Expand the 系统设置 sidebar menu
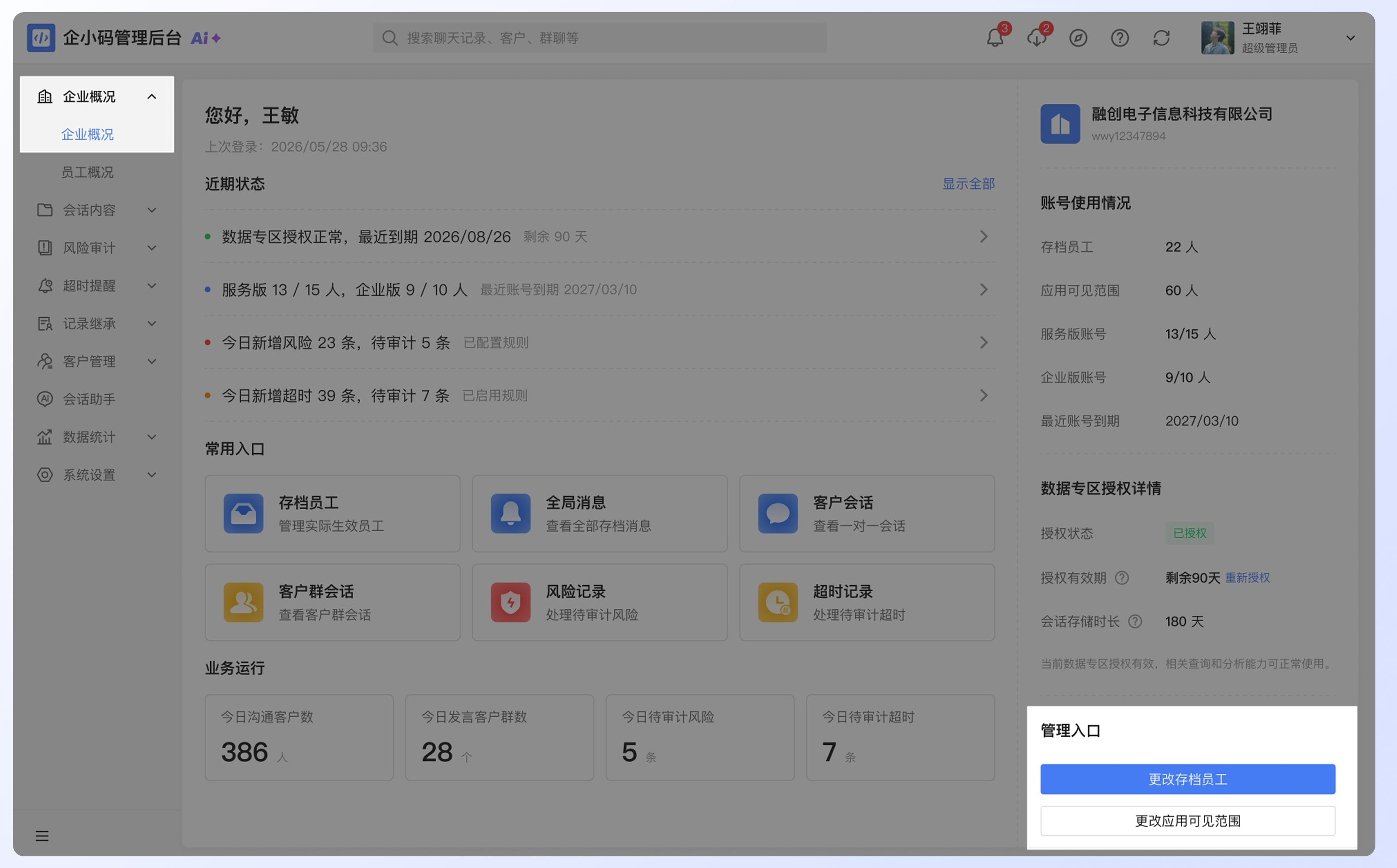1397x868 pixels. [152, 475]
